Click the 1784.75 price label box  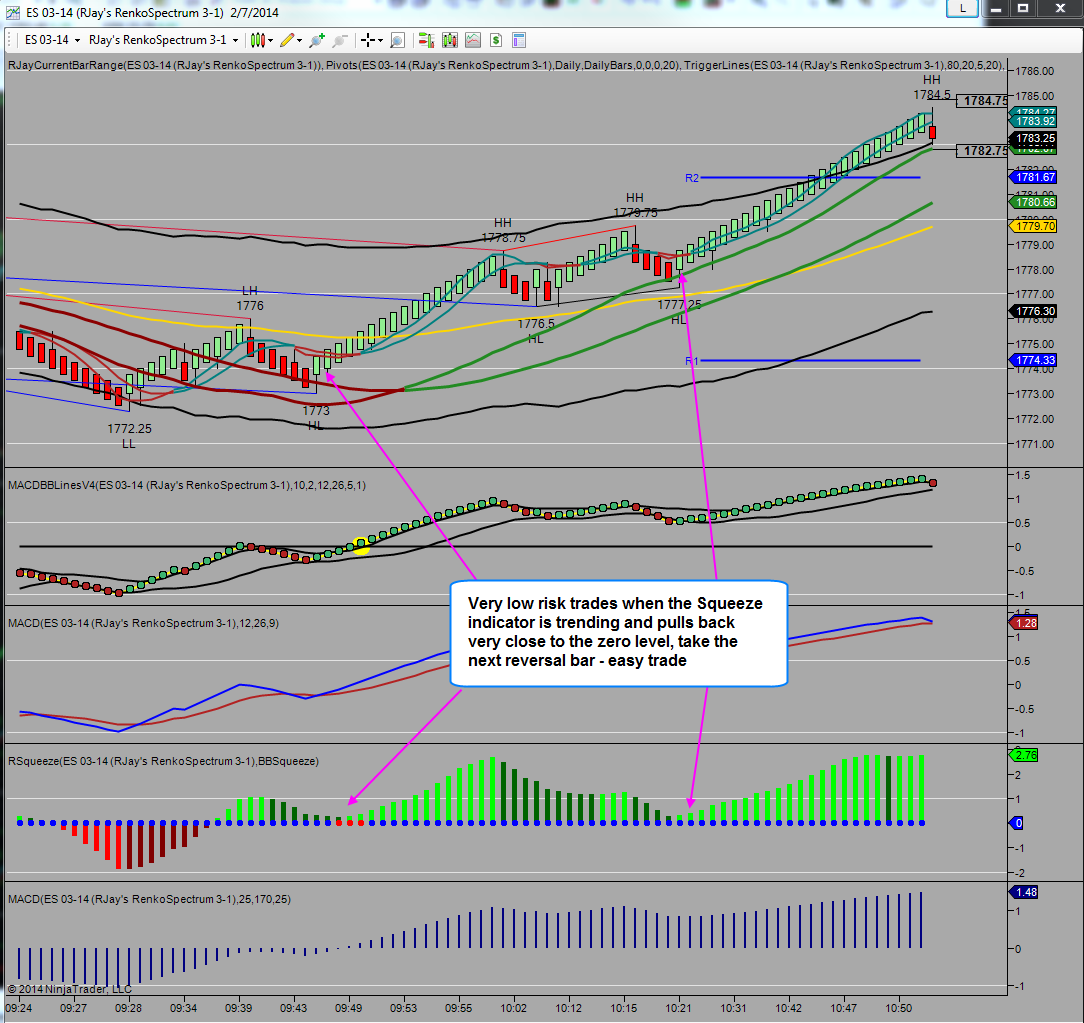(985, 101)
